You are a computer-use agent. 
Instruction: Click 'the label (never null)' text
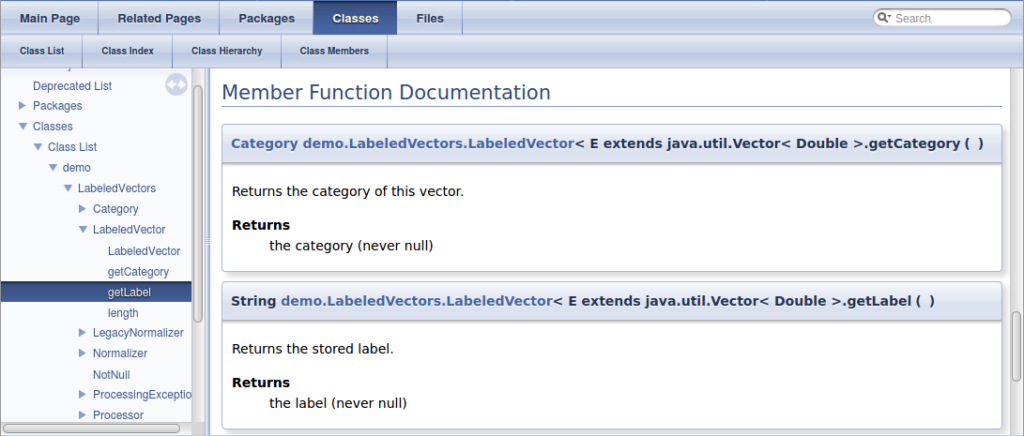(338, 403)
